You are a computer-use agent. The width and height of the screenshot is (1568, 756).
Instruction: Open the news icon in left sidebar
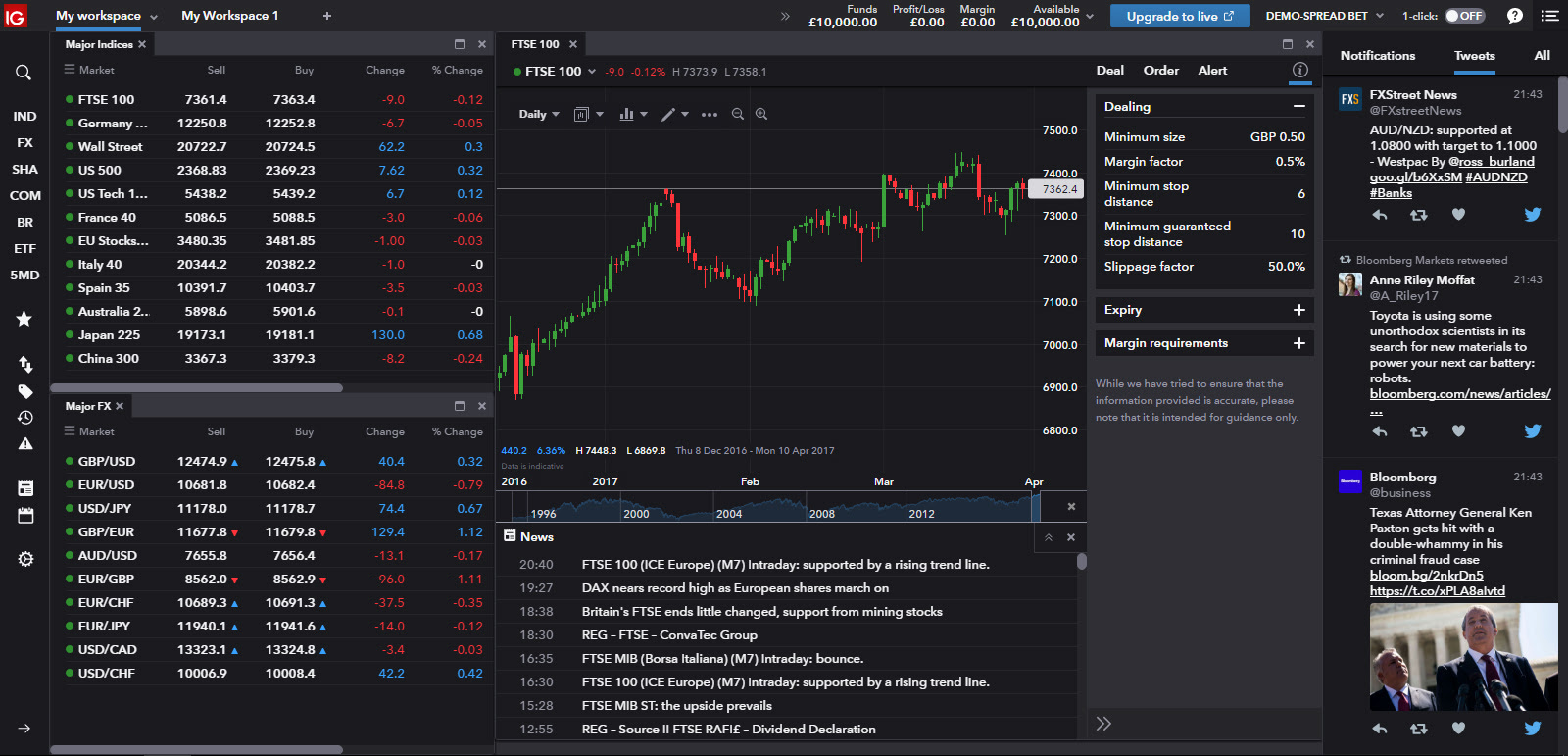point(25,488)
